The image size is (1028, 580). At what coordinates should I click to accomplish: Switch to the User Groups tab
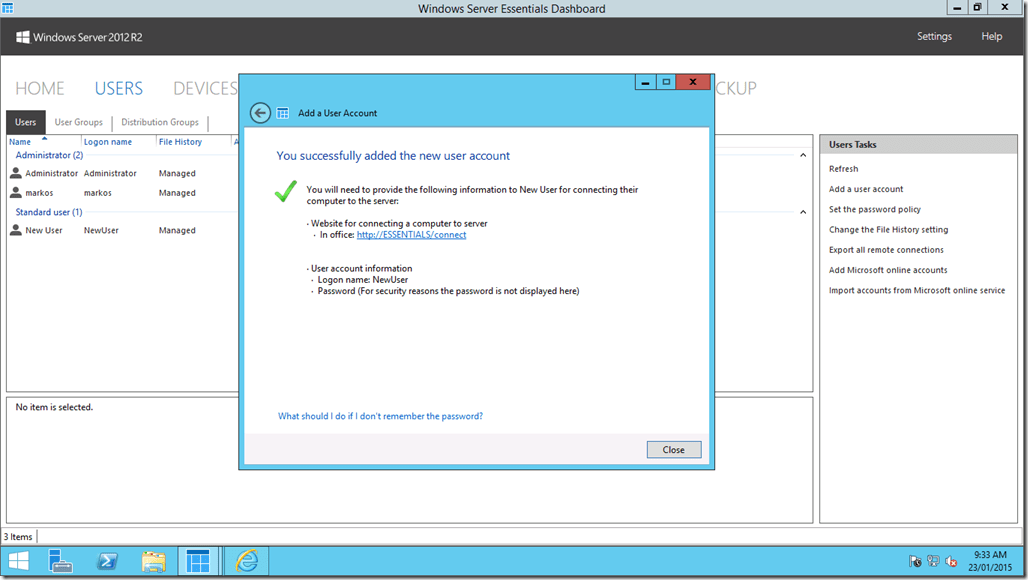pos(78,122)
